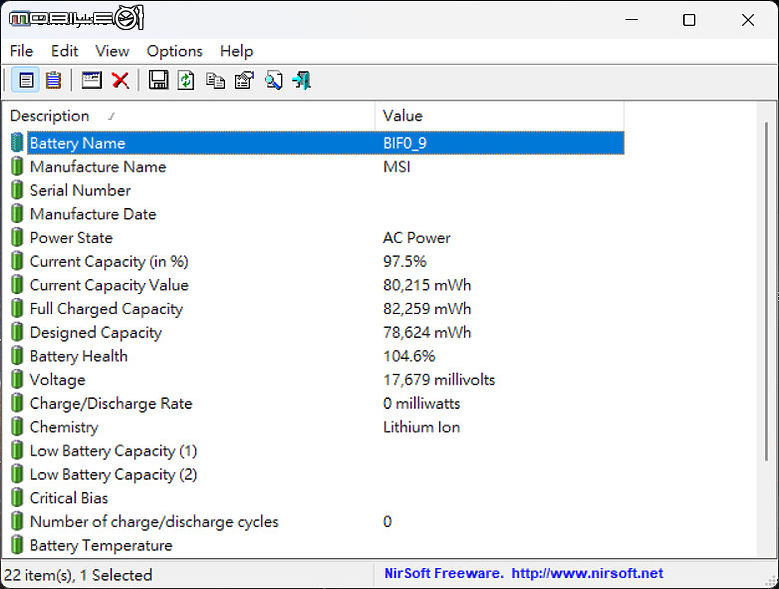The width and height of the screenshot is (779, 589).
Task: Open the Options menu
Action: click(x=174, y=51)
